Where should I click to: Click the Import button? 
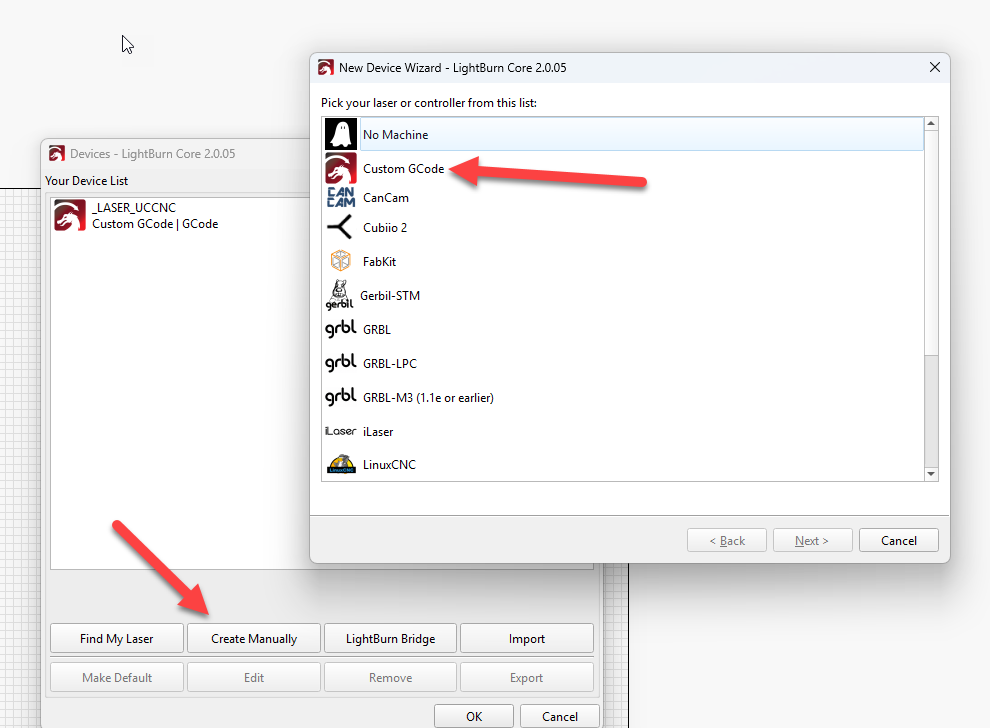coord(526,638)
